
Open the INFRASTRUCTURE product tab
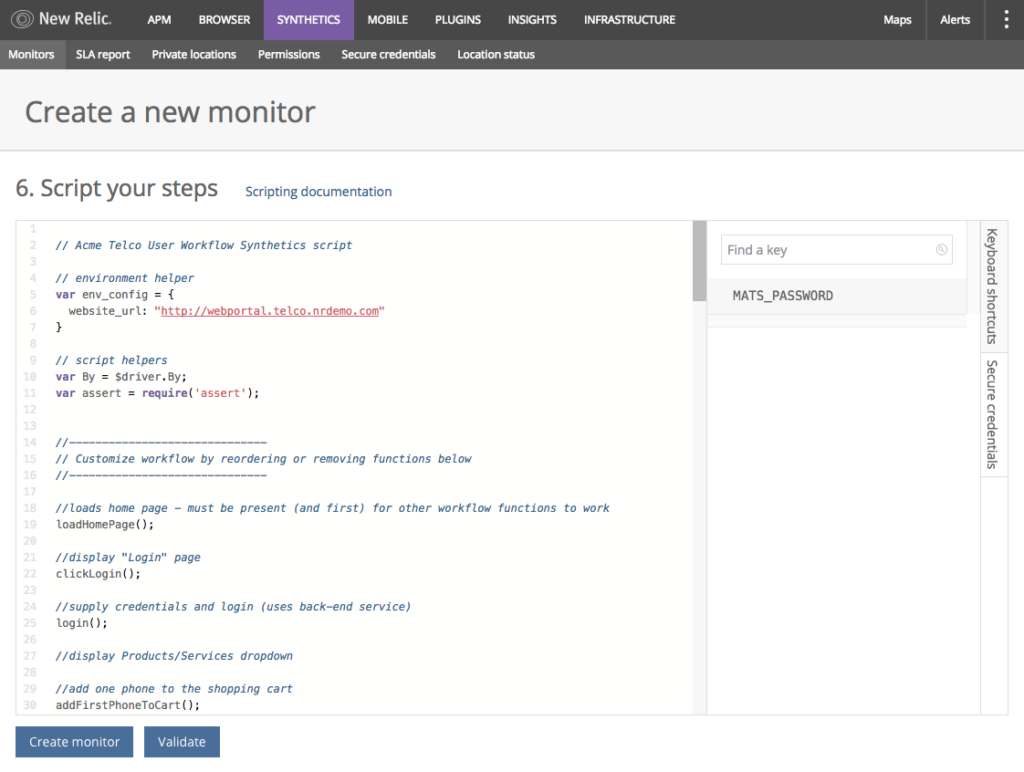[x=630, y=20]
